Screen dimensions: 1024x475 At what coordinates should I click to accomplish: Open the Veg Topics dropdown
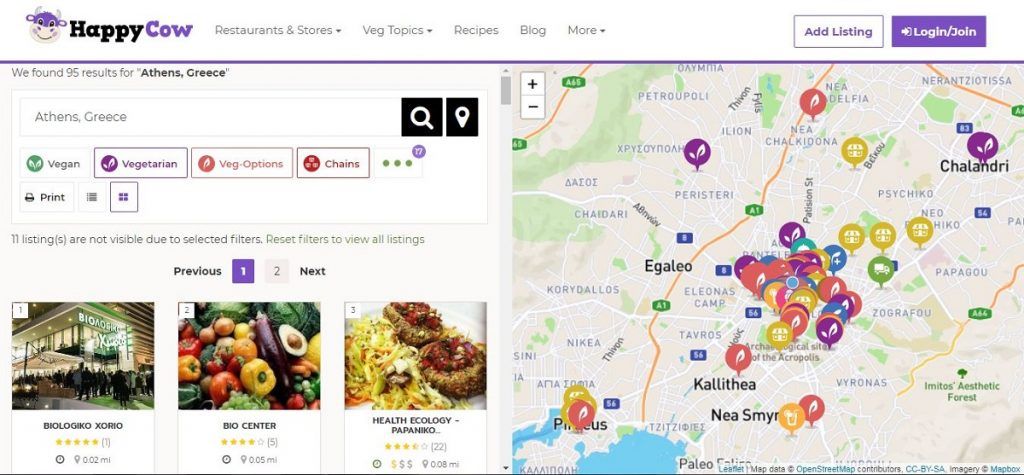click(395, 30)
